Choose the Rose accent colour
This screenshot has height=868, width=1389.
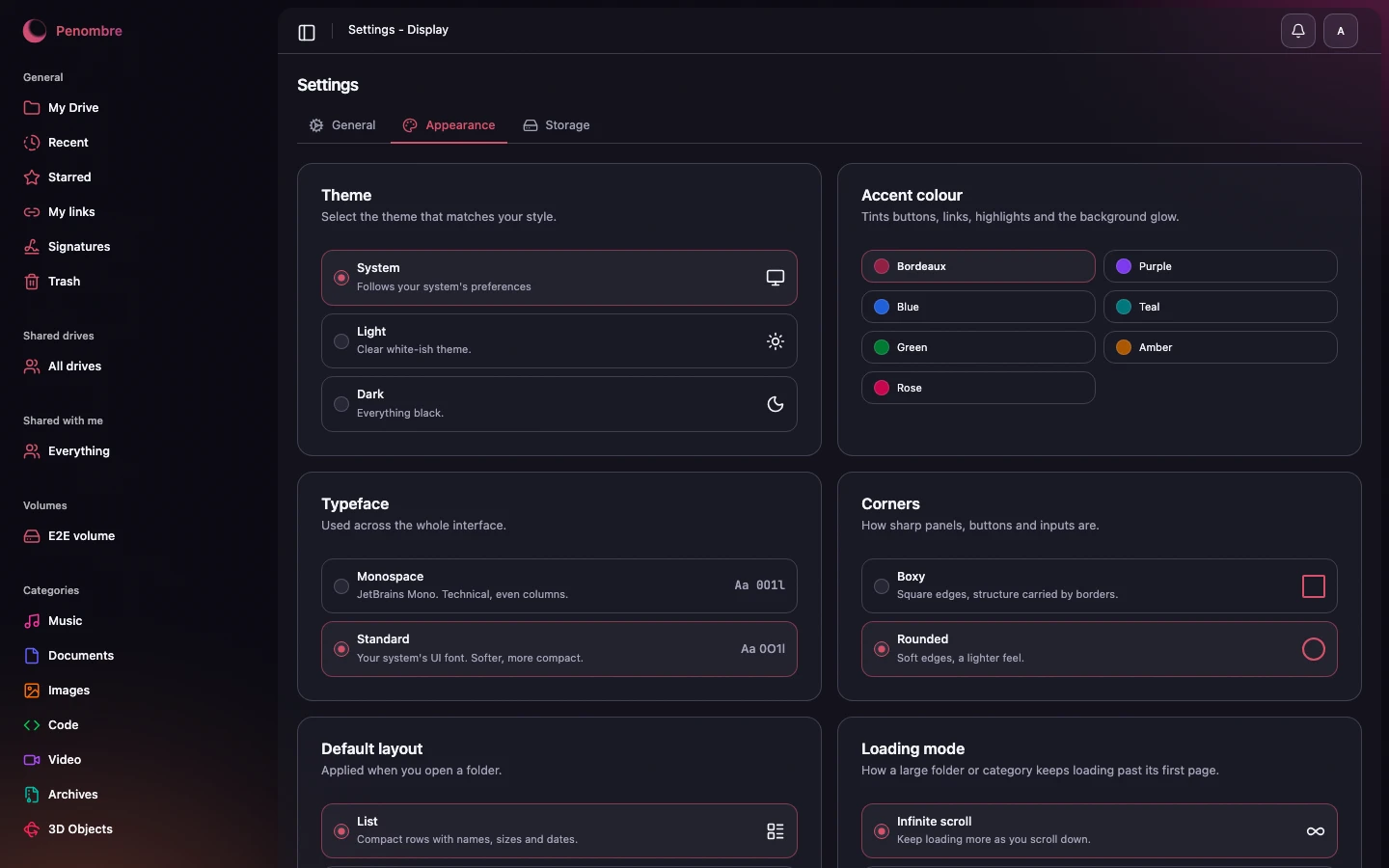coord(978,388)
